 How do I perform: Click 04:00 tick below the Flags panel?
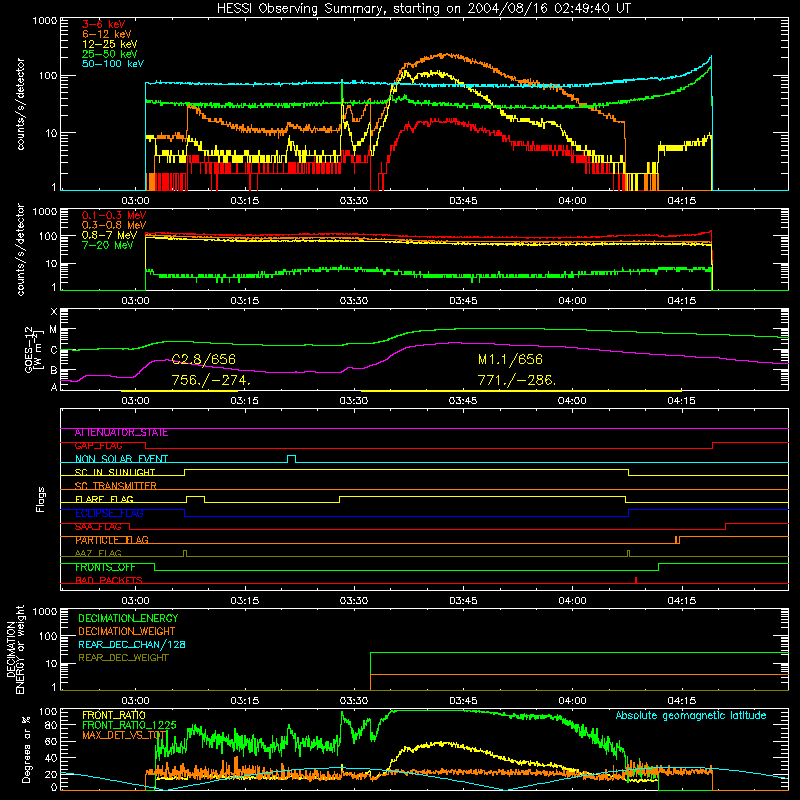tap(572, 601)
